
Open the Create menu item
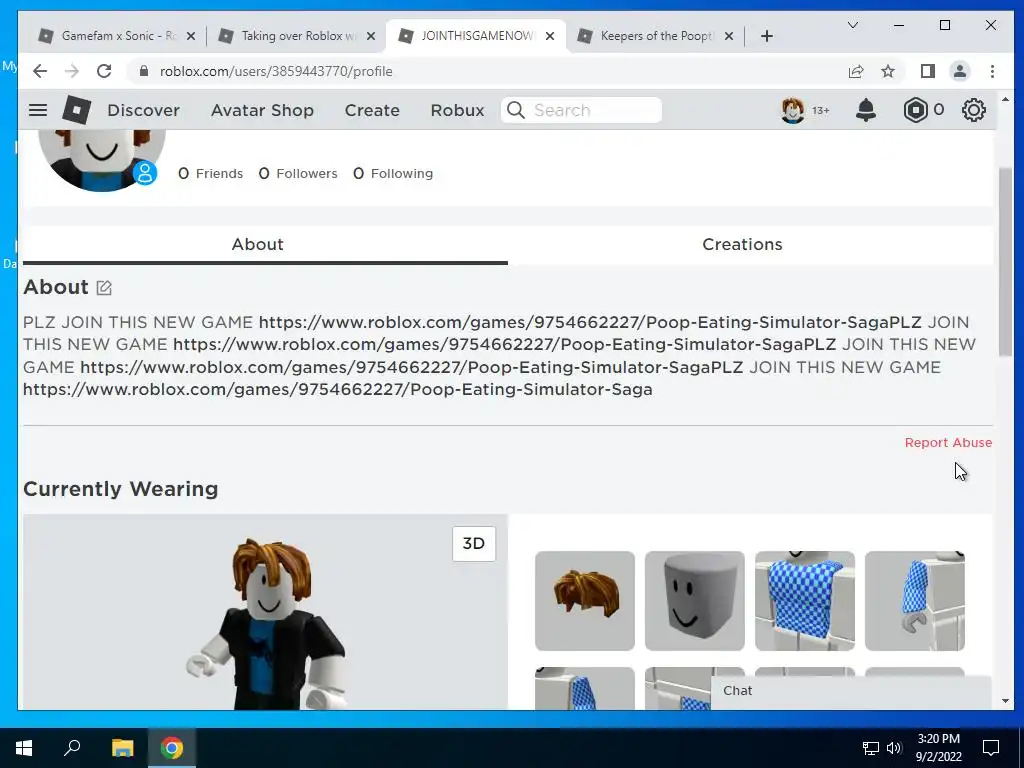[x=372, y=110]
